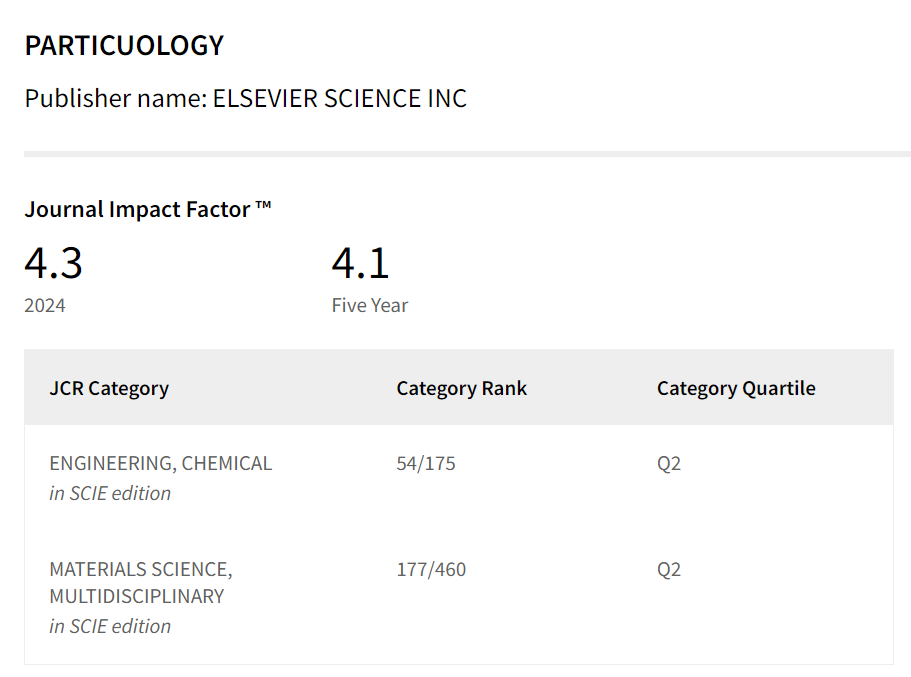The image size is (911, 677).
Task: Click the trademark symbol after Impact Factor
Action: pos(263,205)
